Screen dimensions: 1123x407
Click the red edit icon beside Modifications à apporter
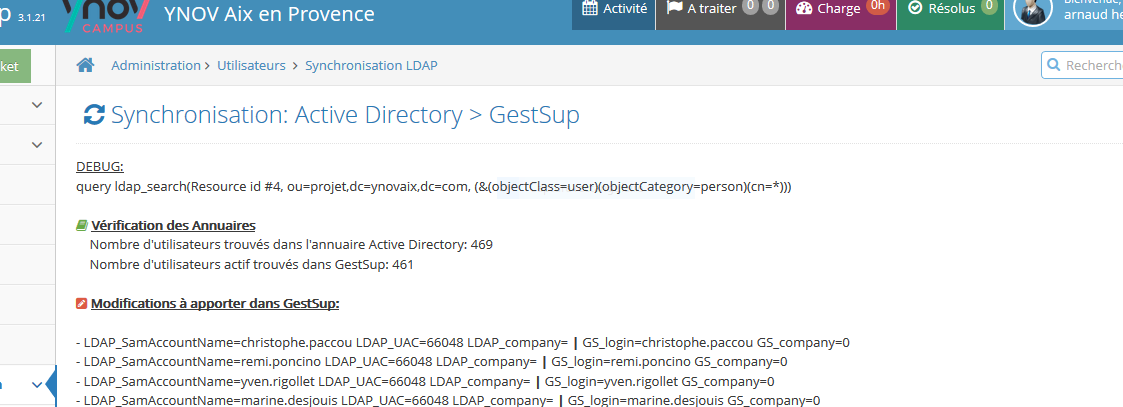82,303
